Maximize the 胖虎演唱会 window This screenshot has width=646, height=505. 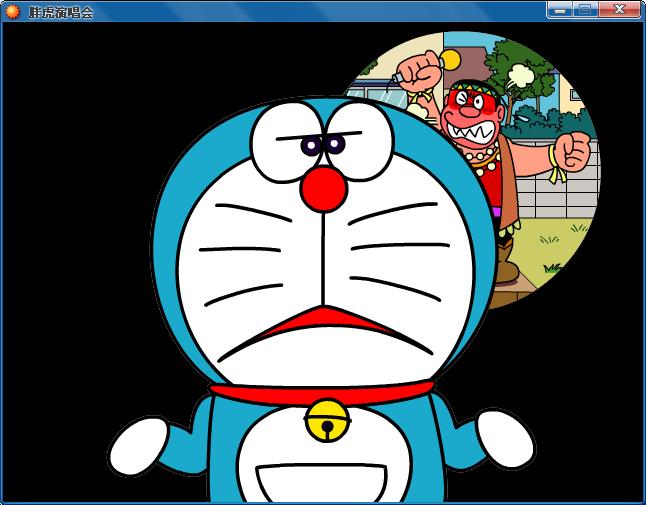click(x=585, y=10)
